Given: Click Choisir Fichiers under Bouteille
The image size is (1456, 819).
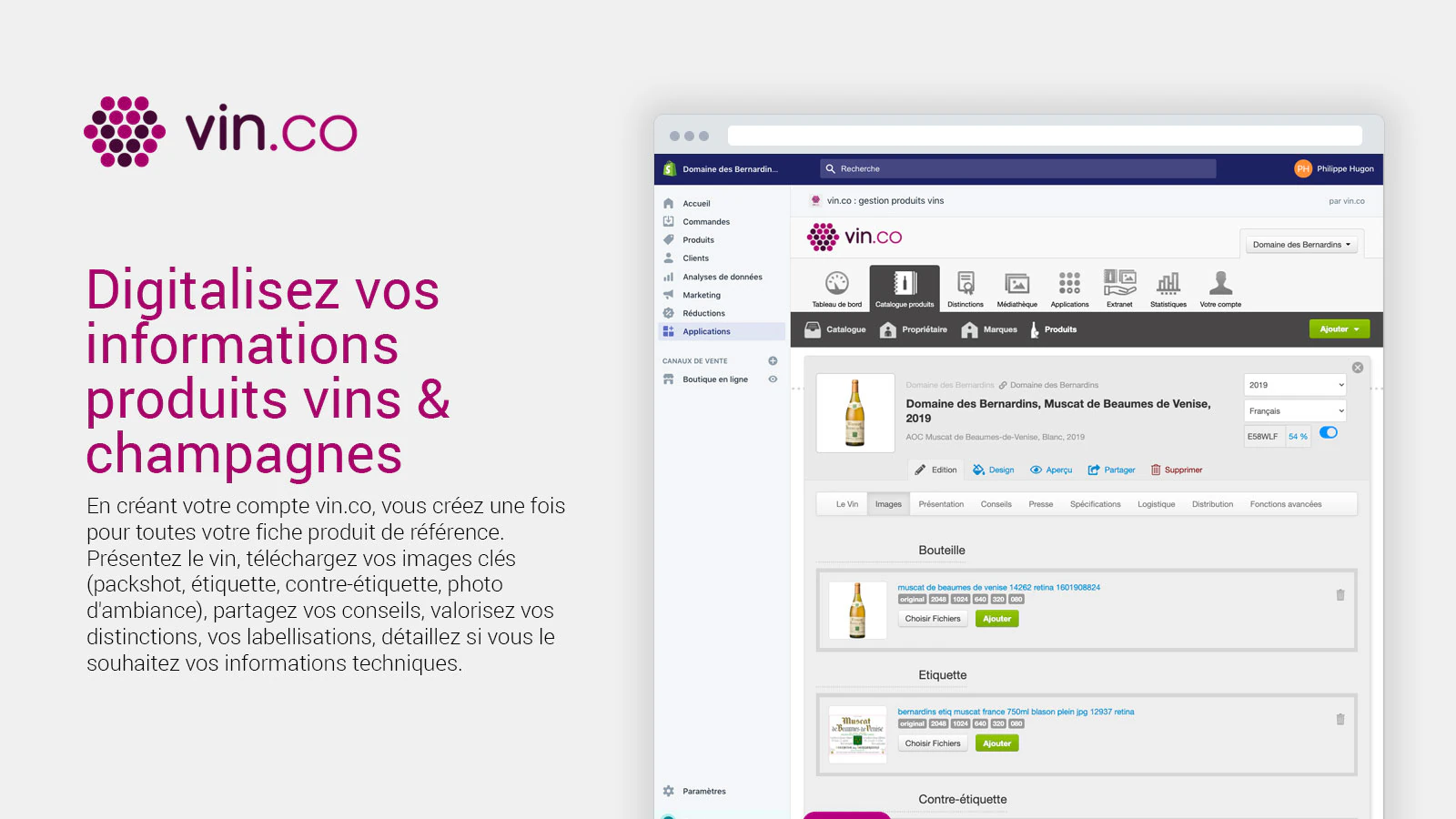Looking at the screenshot, I should click(x=933, y=619).
